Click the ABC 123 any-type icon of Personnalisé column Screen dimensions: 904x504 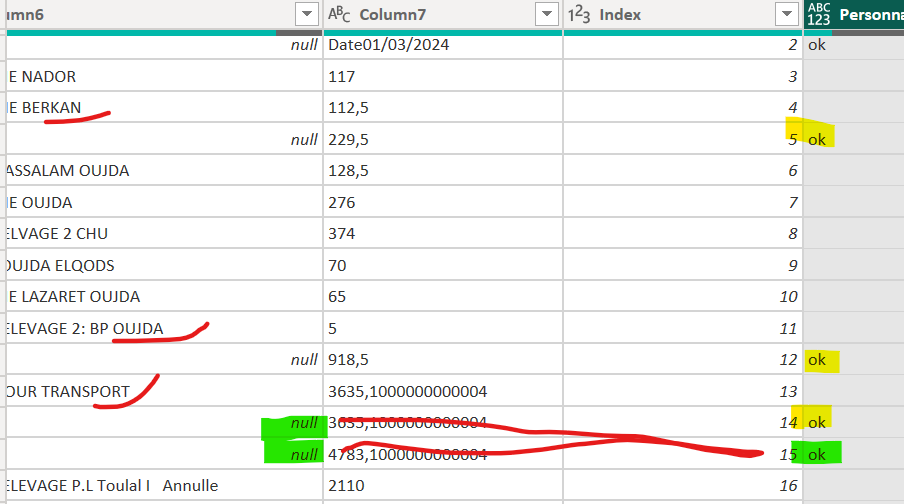819,14
